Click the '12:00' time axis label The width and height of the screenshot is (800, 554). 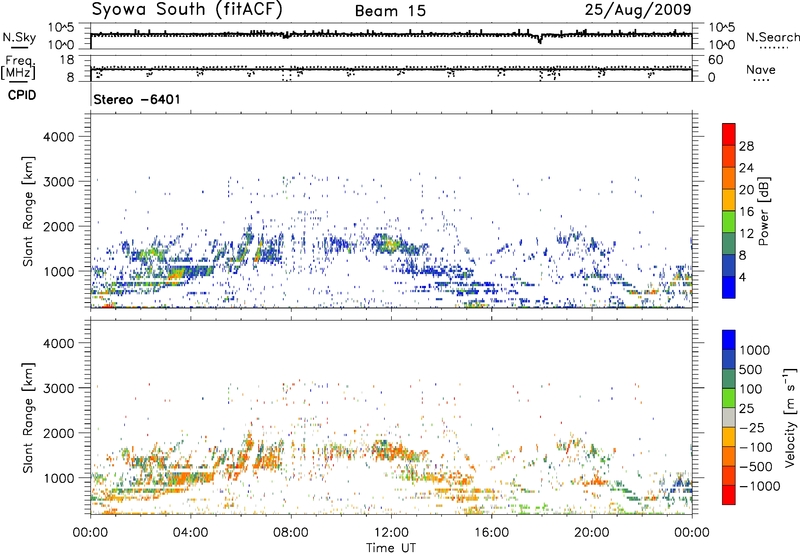coord(391,533)
